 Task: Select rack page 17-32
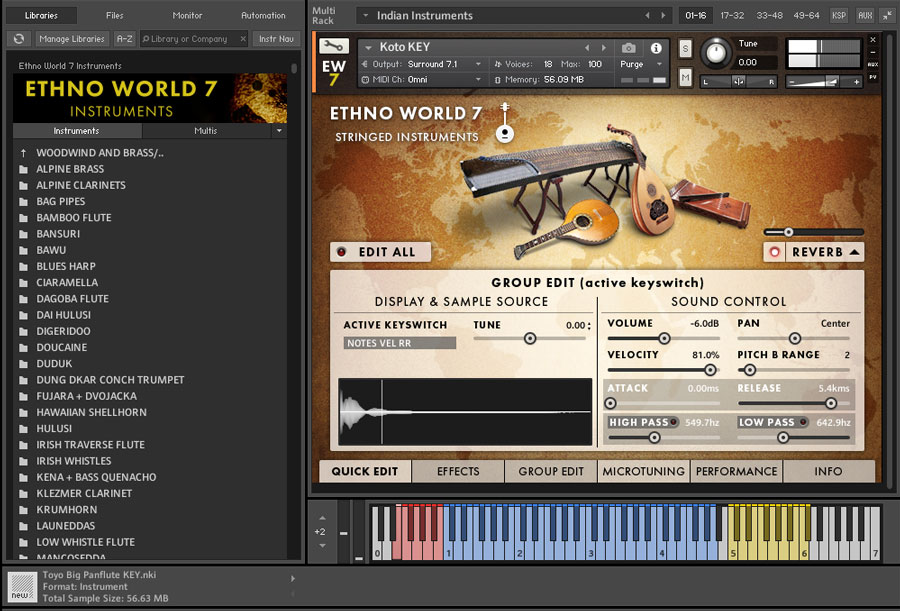(732, 16)
